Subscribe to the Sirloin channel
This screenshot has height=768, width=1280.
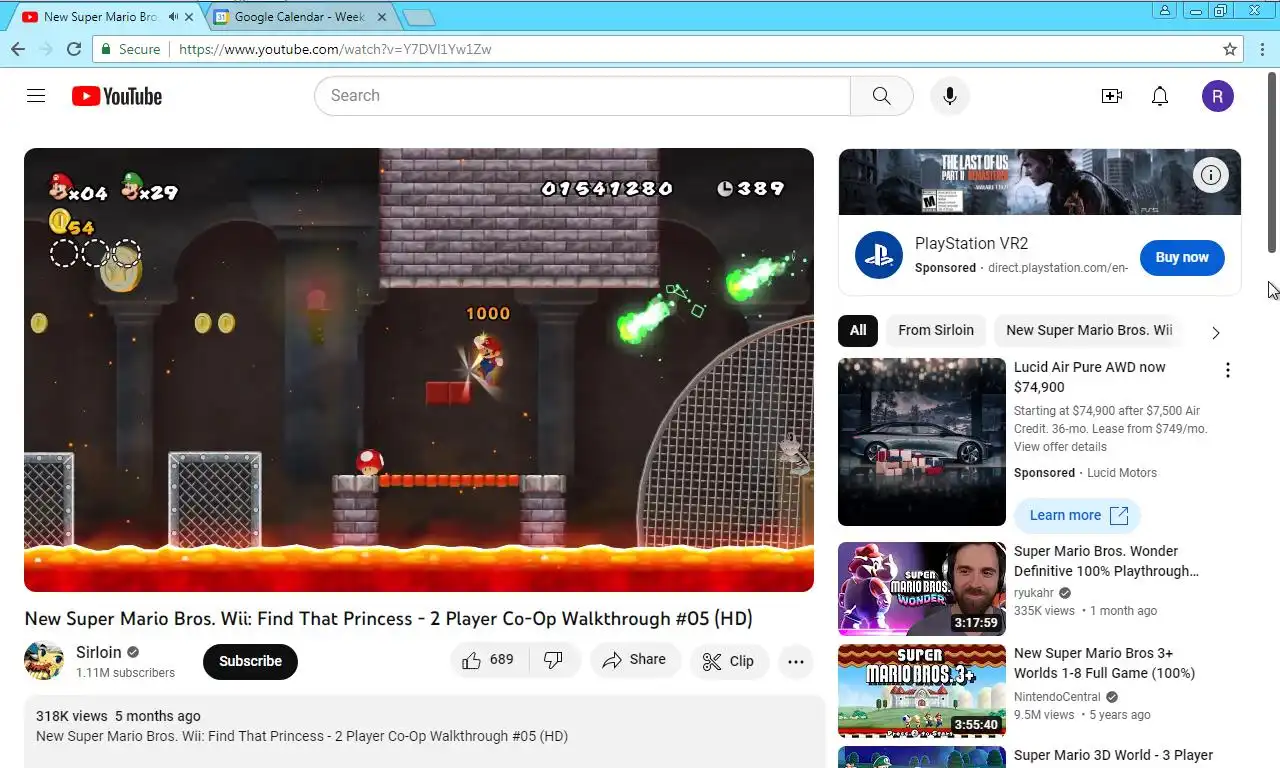pyautogui.click(x=250, y=661)
